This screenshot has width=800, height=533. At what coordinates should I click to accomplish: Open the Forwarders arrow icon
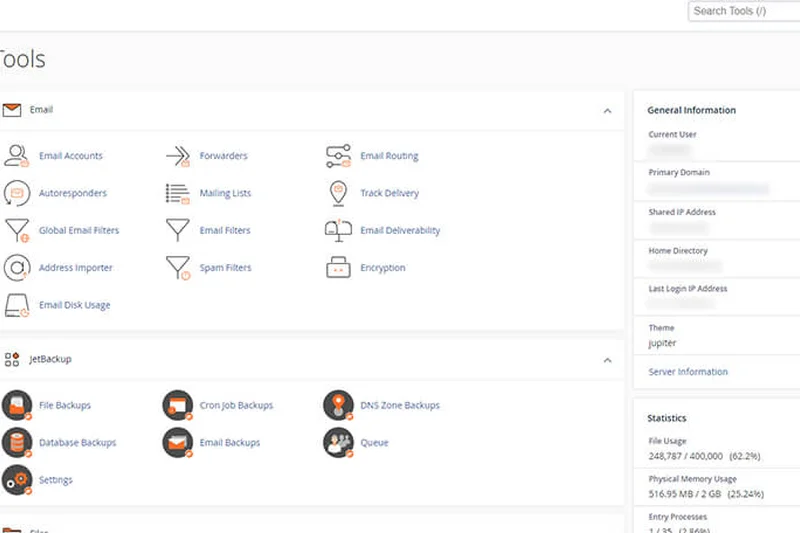[178, 156]
